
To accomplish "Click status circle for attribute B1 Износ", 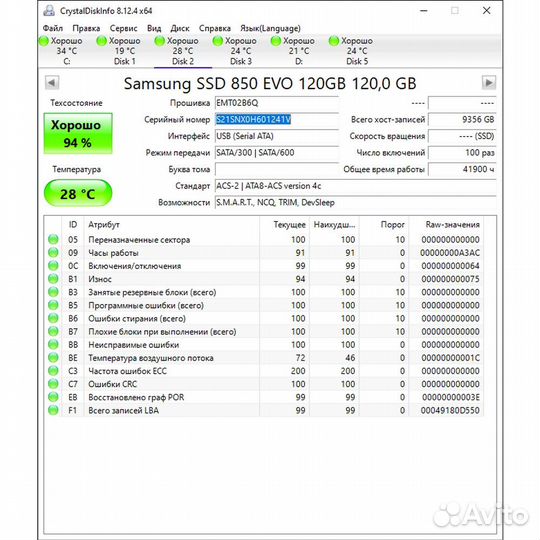I will 53,279.
